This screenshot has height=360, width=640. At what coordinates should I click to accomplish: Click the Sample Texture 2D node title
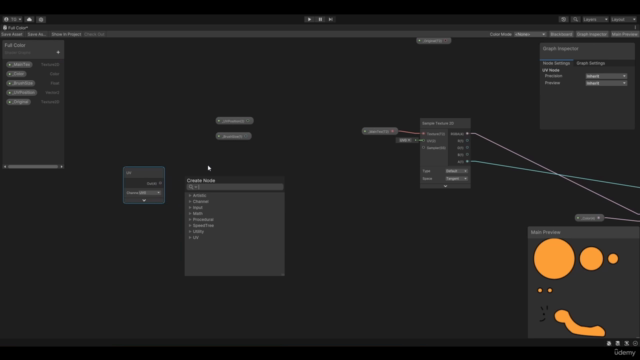click(x=438, y=123)
